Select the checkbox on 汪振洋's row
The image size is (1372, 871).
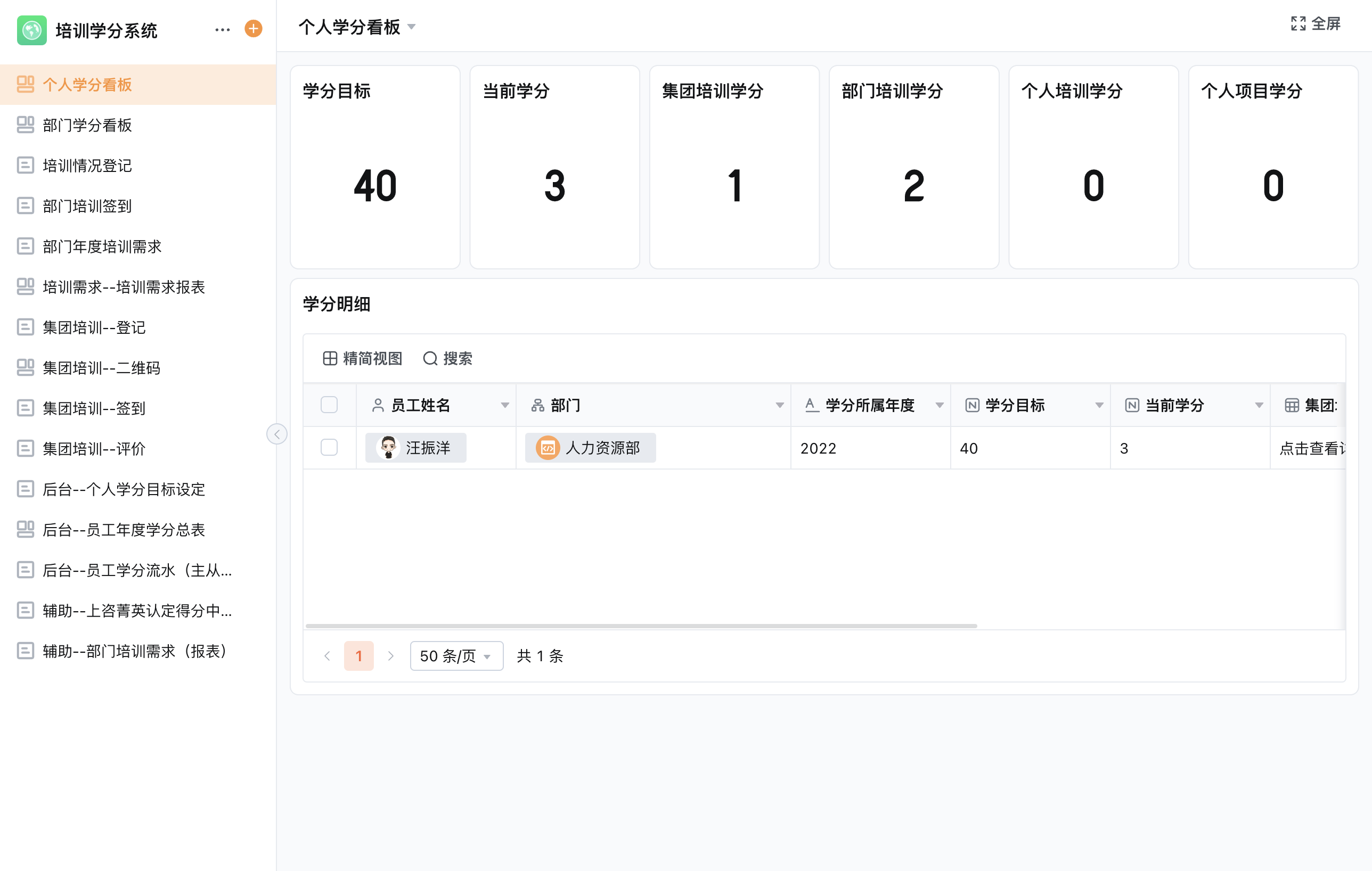click(329, 448)
